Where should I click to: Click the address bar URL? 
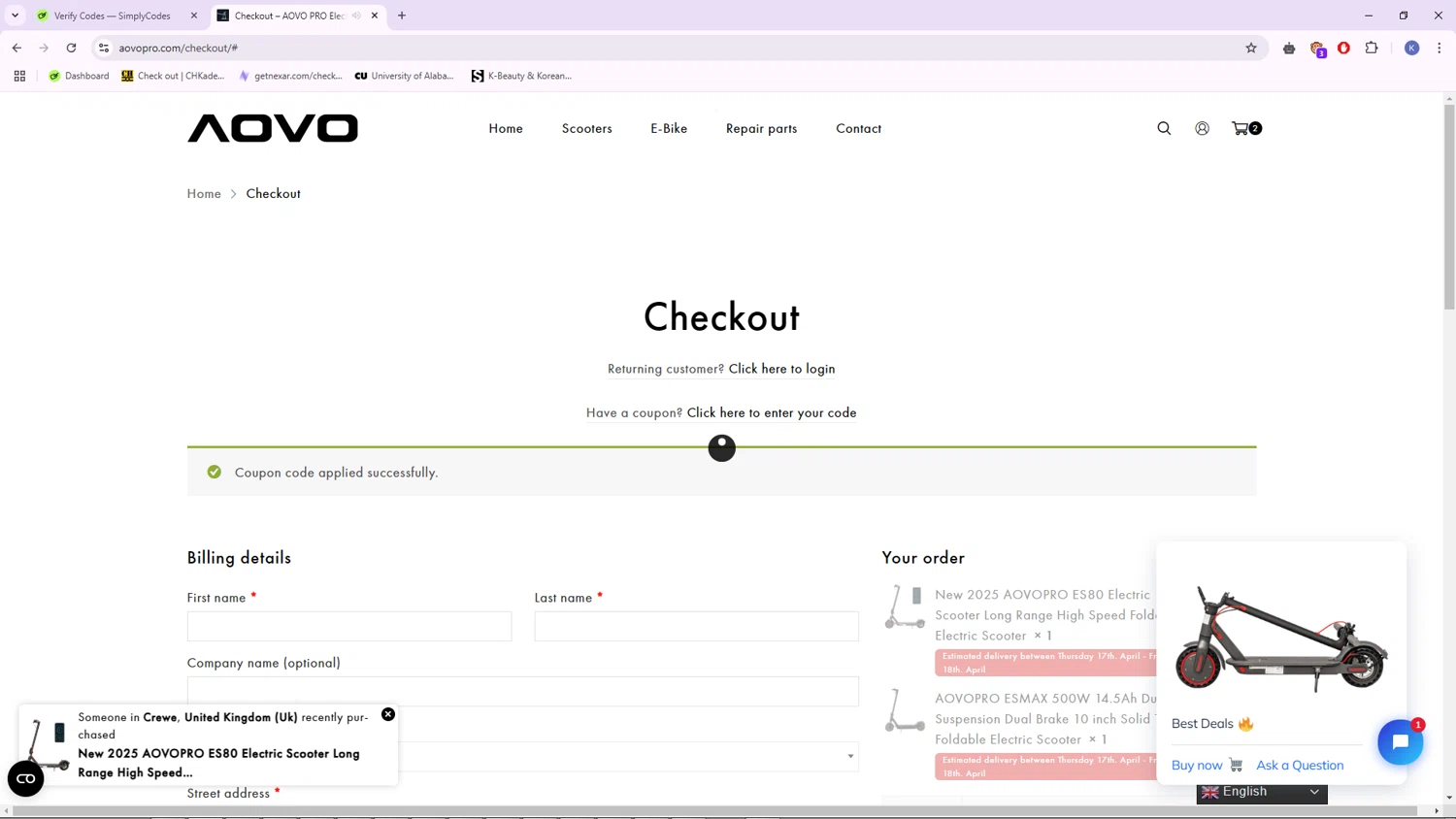(179, 48)
